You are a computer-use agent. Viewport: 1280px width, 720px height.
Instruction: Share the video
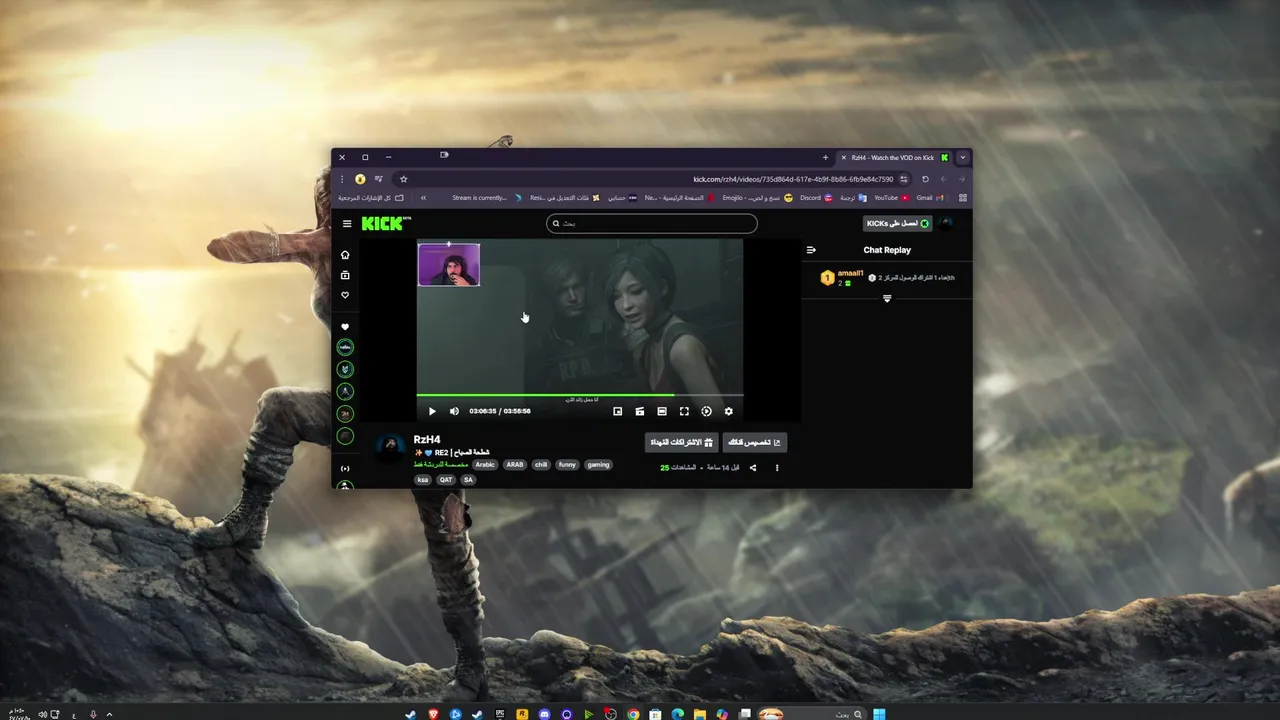tap(753, 468)
